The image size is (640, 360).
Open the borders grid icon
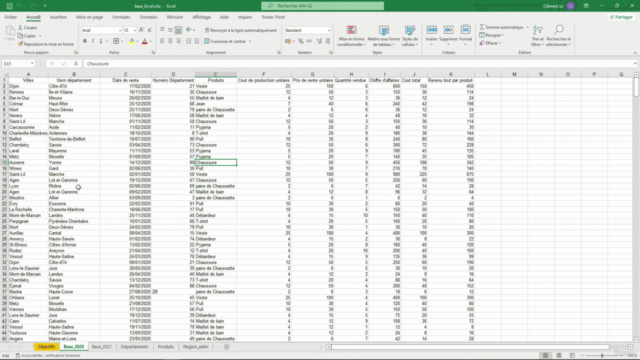click(116, 41)
